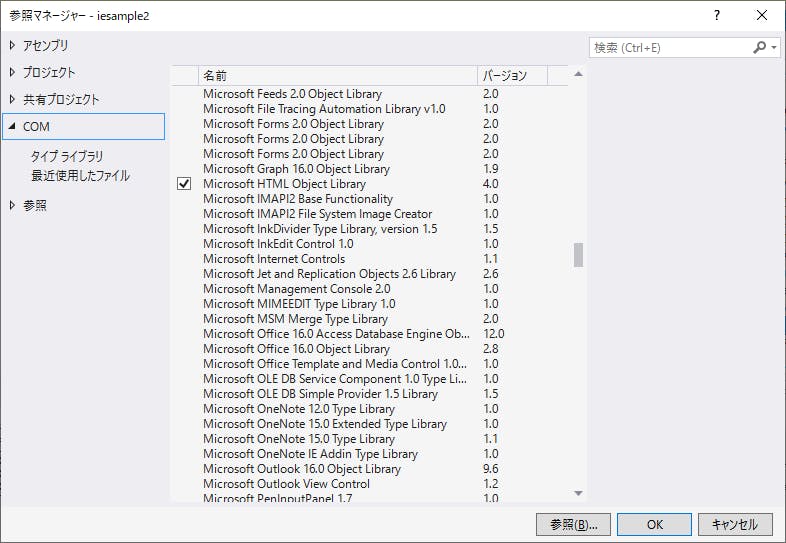Collapse the COM tree node

pyautogui.click(x=13, y=126)
